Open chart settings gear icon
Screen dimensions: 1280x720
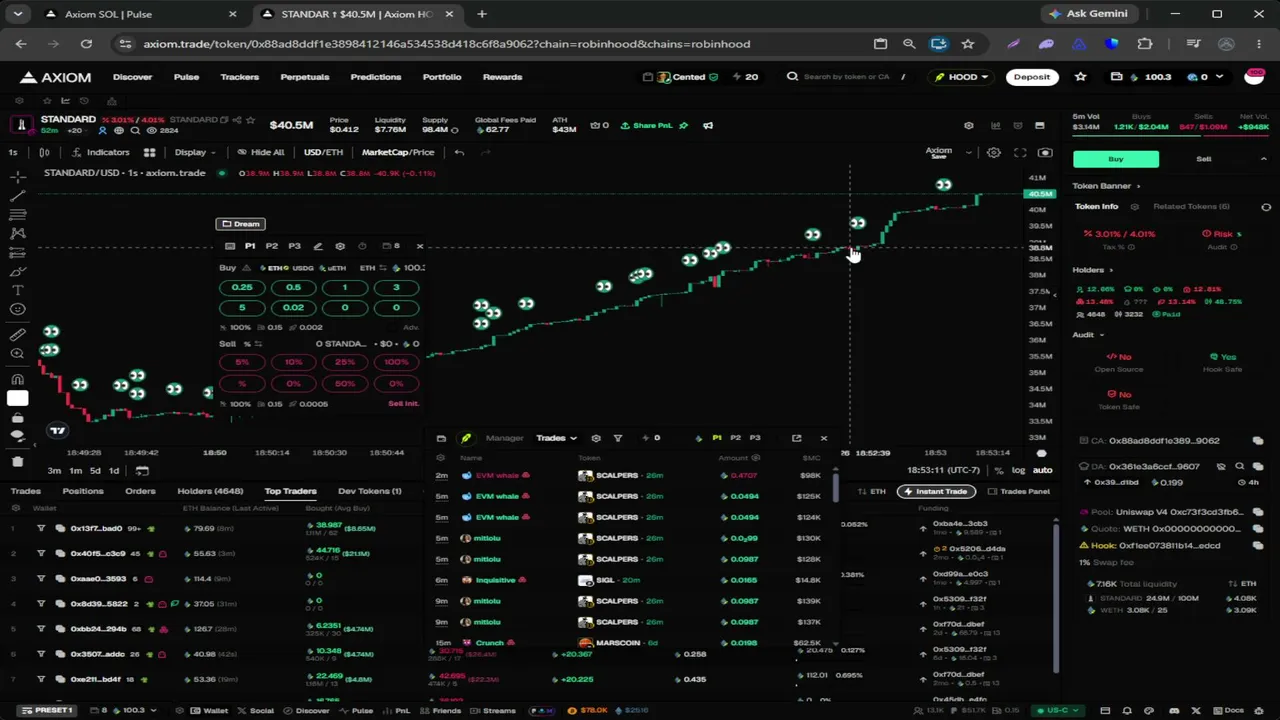coord(993,152)
